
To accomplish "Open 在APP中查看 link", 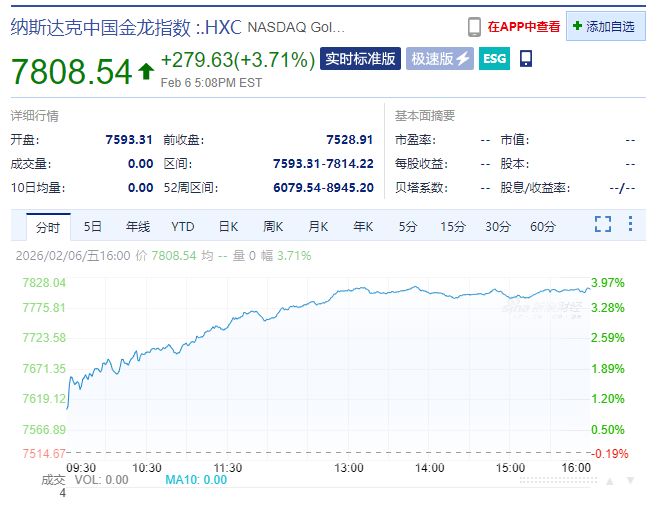I will point(523,27).
